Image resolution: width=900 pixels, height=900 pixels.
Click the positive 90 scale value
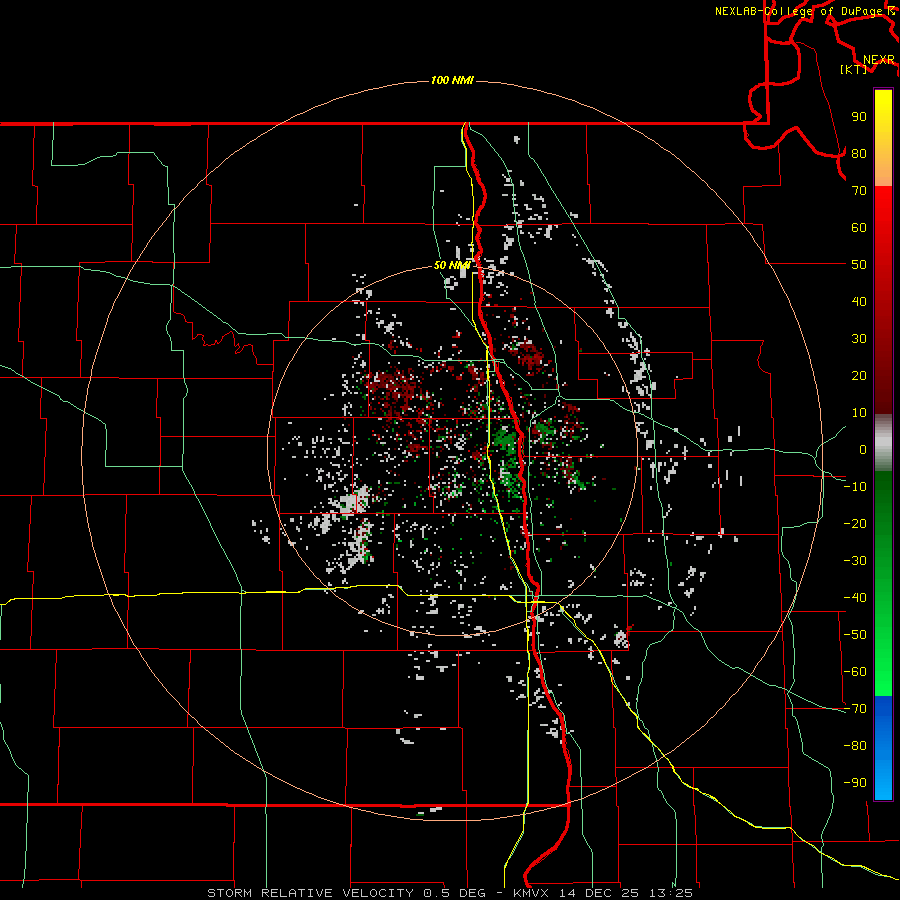click(859, 117)
